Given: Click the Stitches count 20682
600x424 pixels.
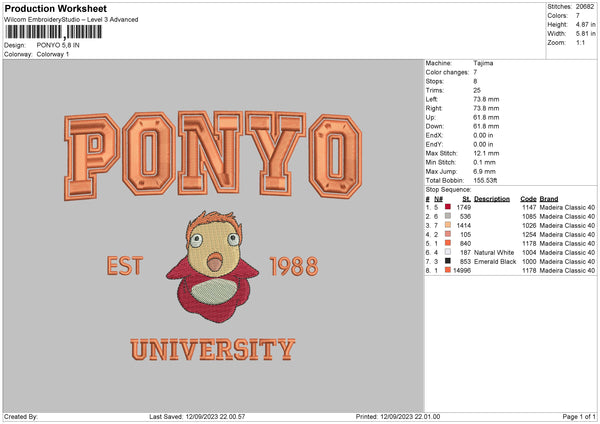Looking at the screenshot, I should click(x=585, y=5).
